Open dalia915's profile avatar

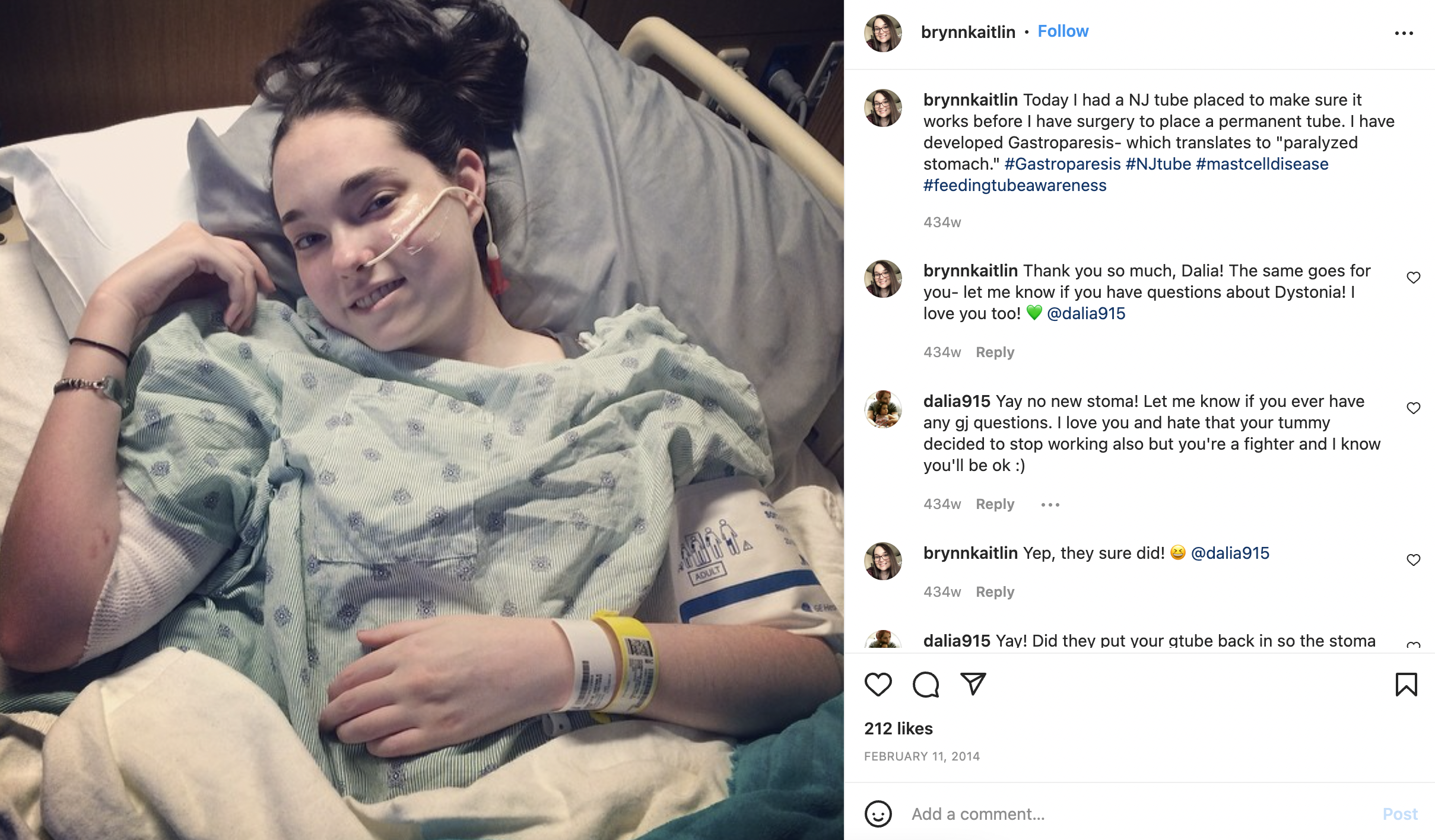pos(883,409)
